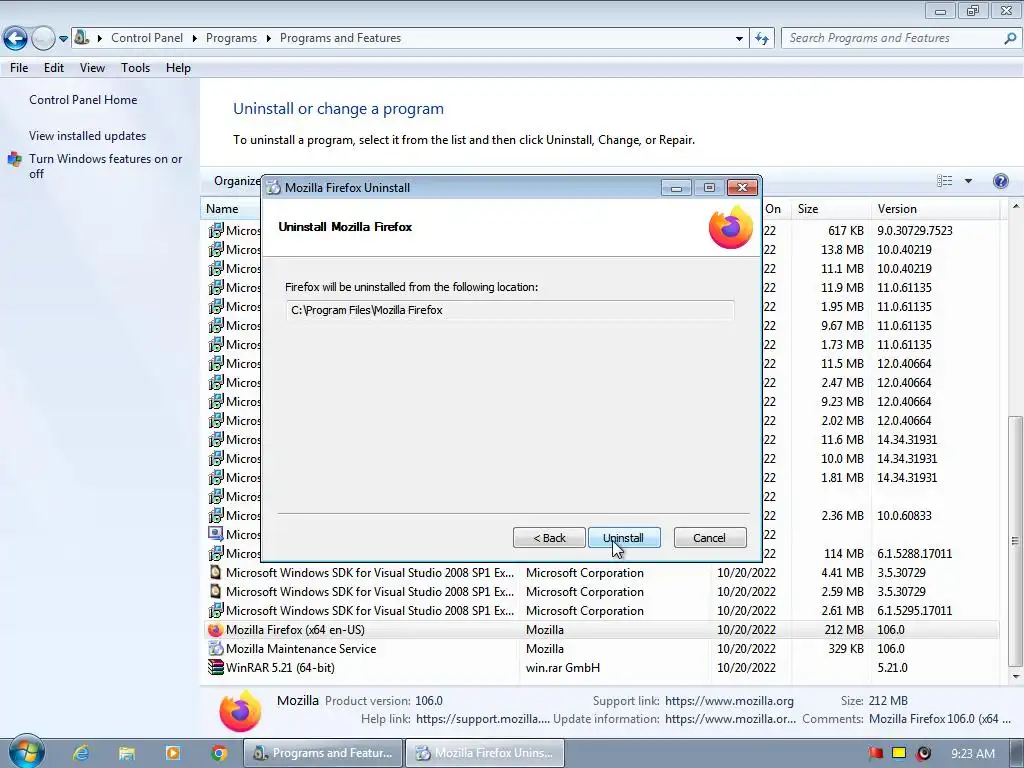Click the Organize toolbar button
This screenshot has height=768, width=1024.
(237, 181)
